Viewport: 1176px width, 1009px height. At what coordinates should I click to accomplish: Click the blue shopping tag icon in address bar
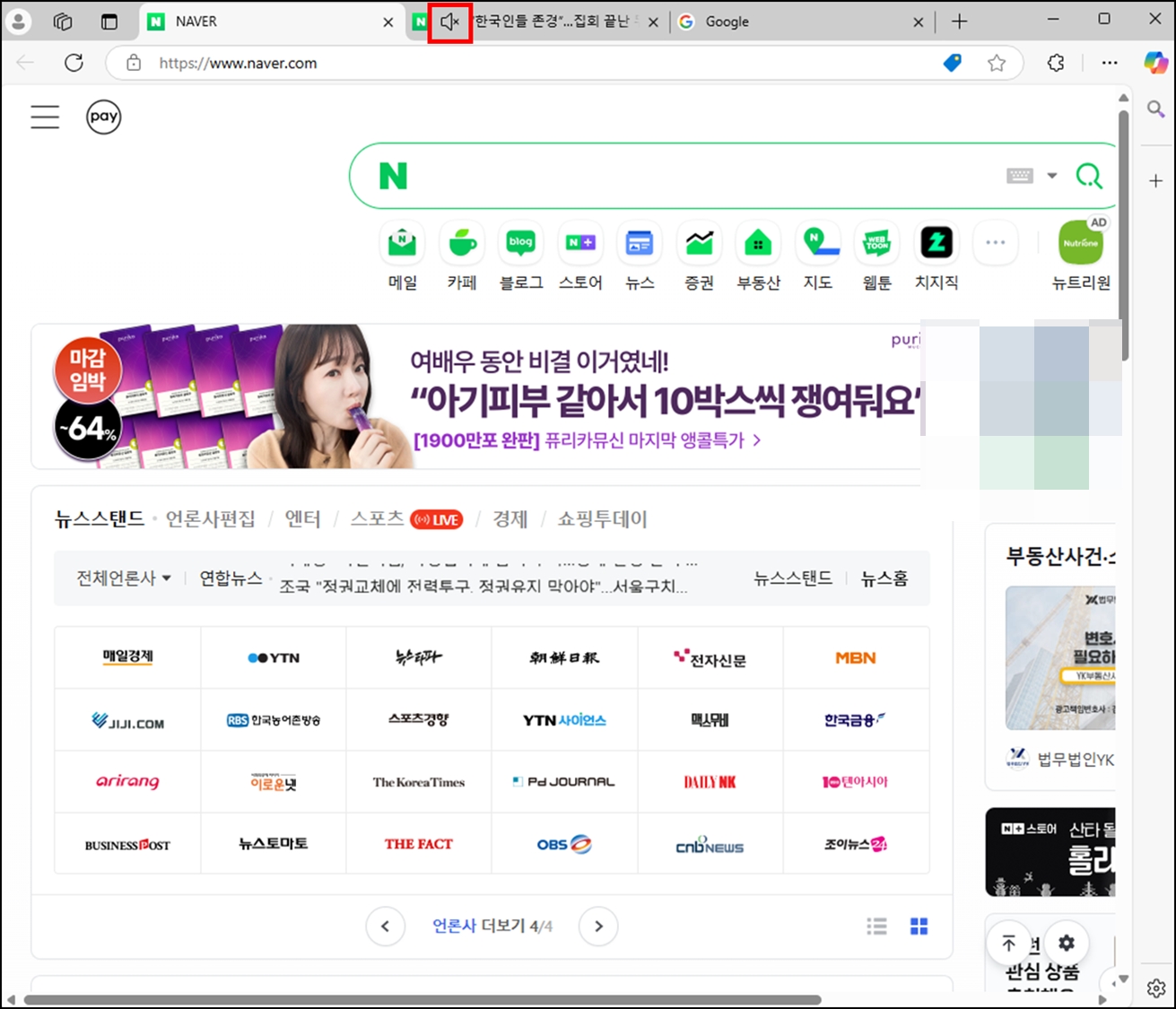[x=953, y=63]
